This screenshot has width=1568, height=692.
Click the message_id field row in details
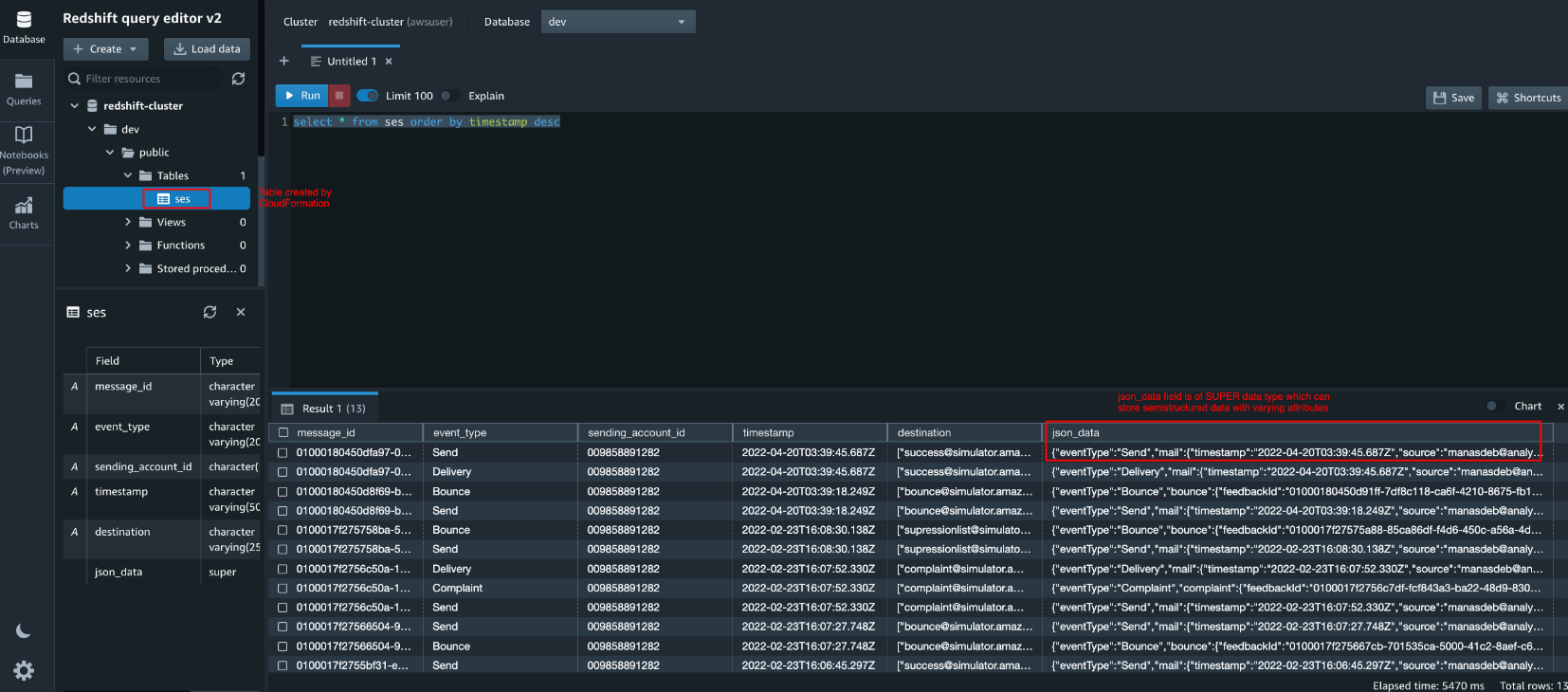[161, 393]
